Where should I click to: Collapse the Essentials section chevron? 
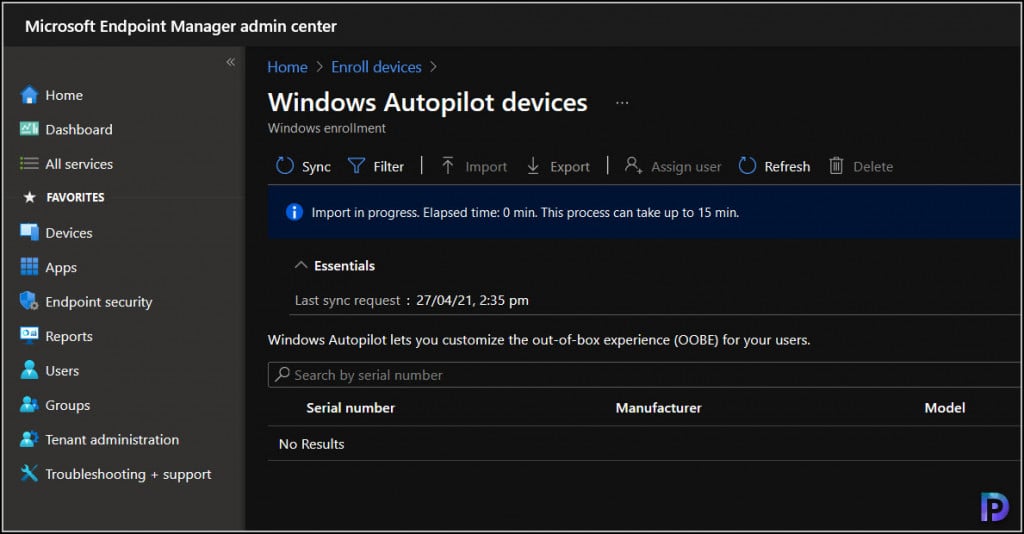click(301, 265)
